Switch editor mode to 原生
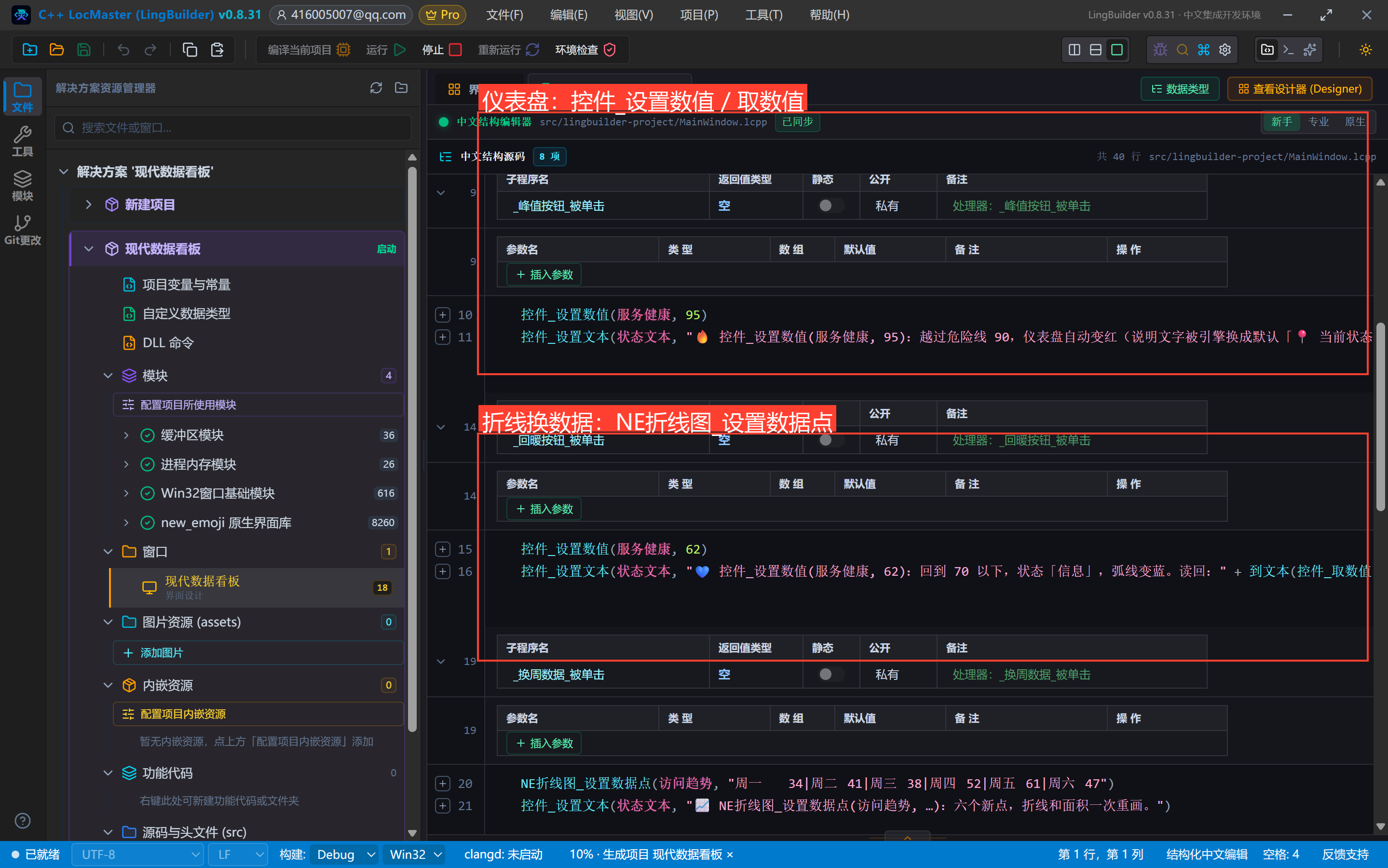The height and width of the screenshot is (868, 1388). (1355, 122)
